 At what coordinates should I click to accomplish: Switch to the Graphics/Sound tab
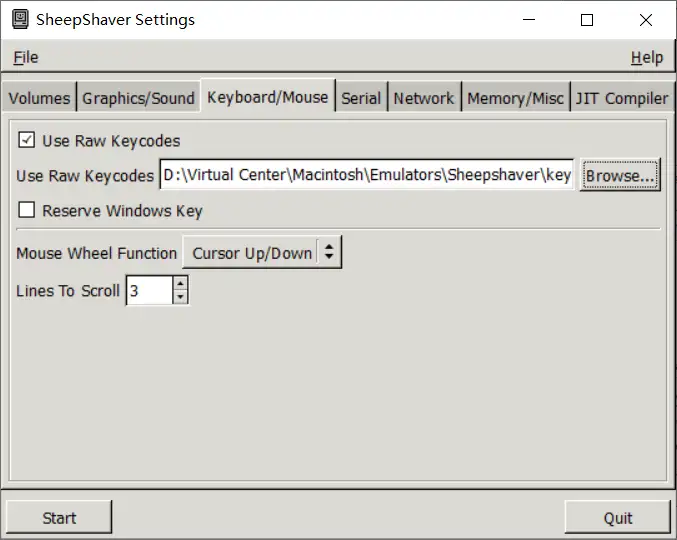tap(139, 98)
